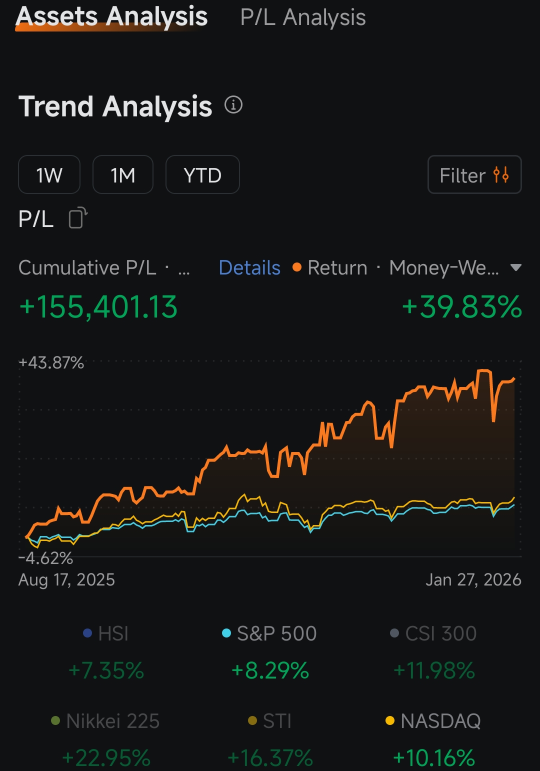Choose the 1M time range
This screenshot has height=771, width=540.
coord(123,175)
